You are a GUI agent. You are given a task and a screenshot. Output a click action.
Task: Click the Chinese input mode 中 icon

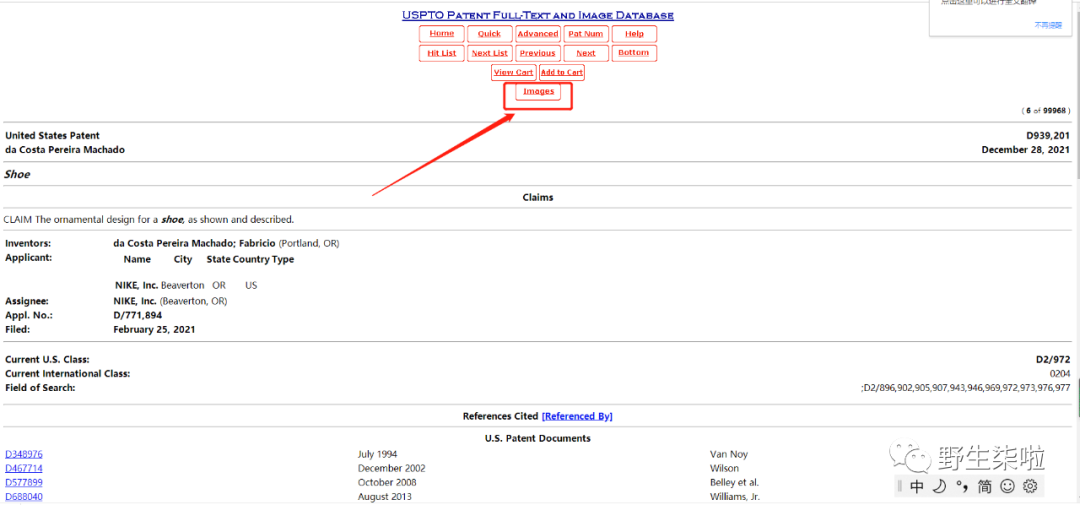click(917, 486)
